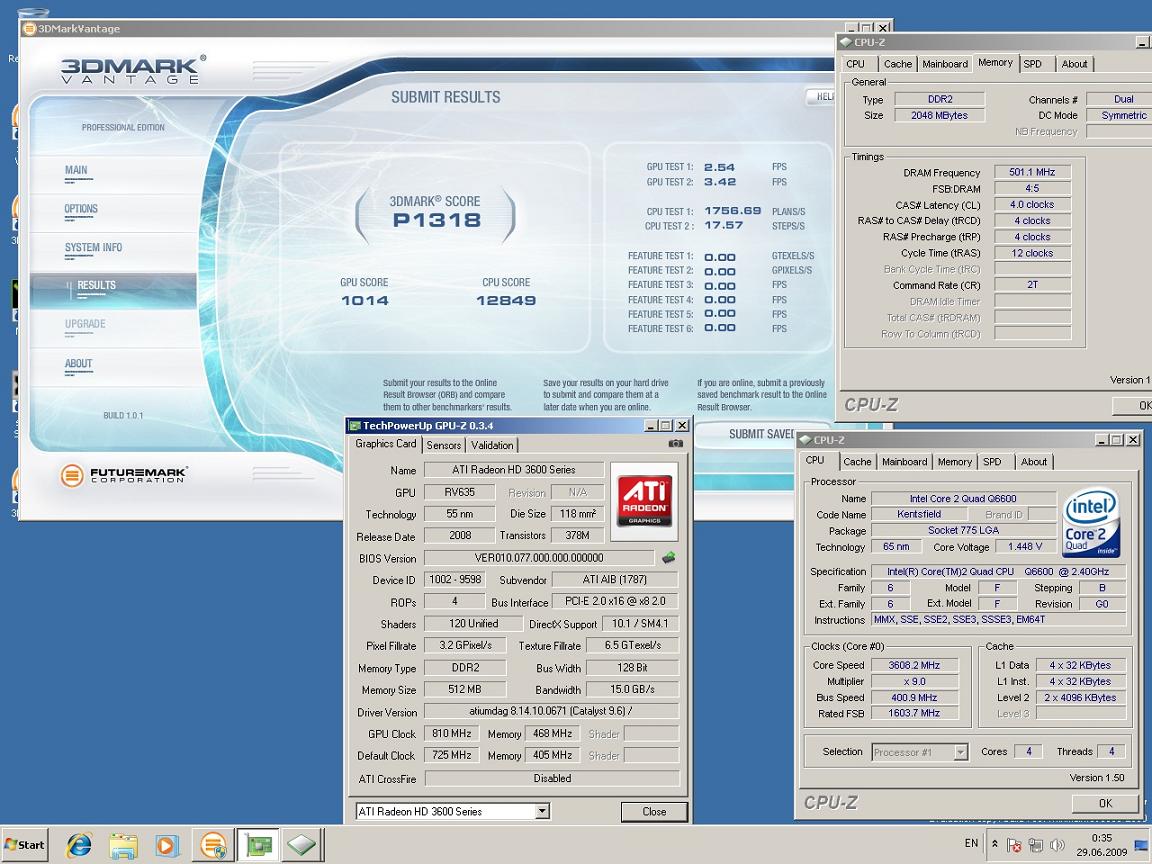Click the 3DMark Vantage title bar icon

click(29, 29)
